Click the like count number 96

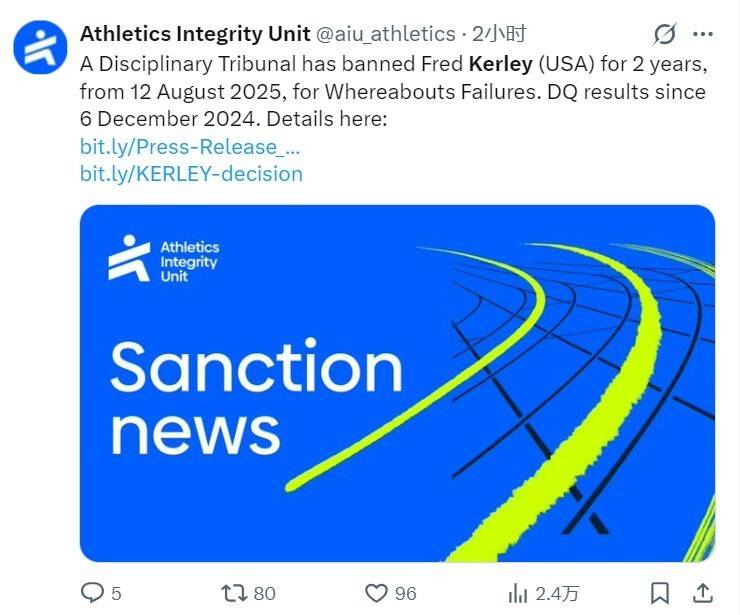click(405, 594)
